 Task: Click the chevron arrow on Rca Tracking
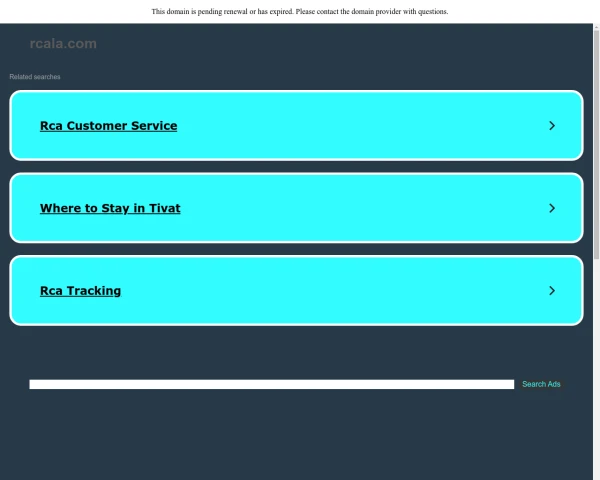click(552, 291)
